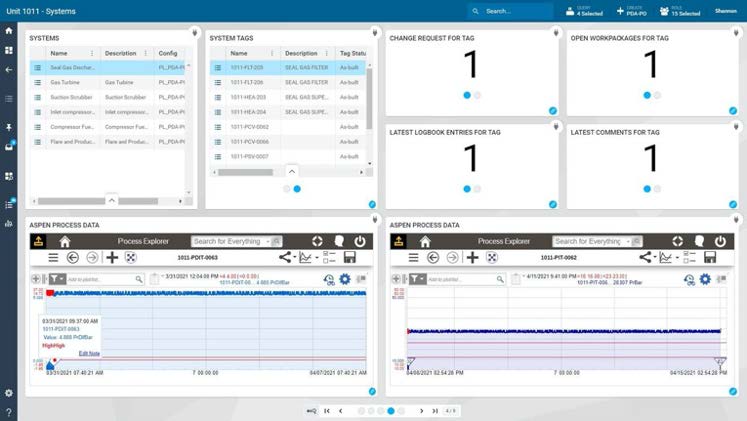Screen dimensions: 747x421
Task: Select second page dot in Latest Logbook widget
Action: (477, 189)
